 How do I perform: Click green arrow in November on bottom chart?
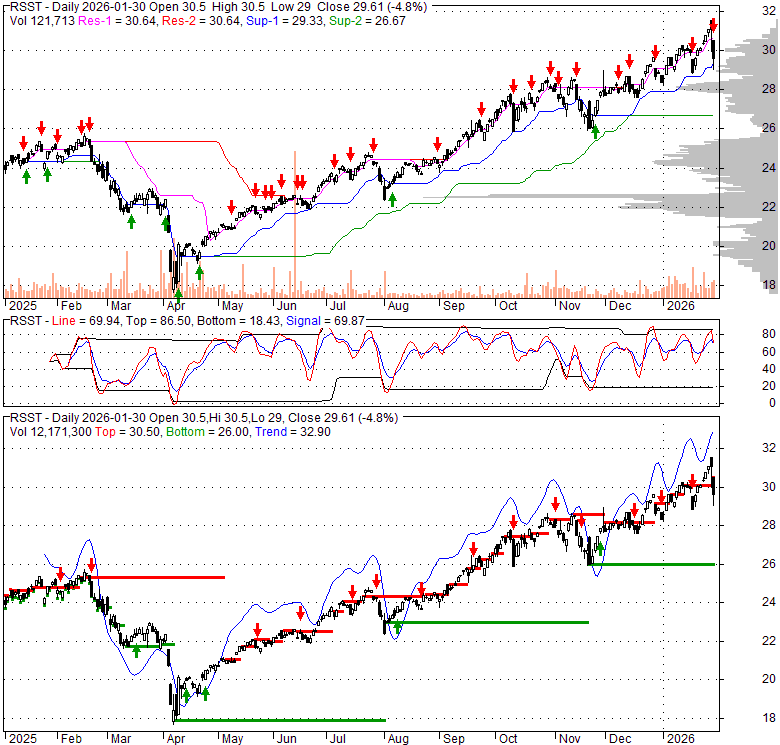600,547
